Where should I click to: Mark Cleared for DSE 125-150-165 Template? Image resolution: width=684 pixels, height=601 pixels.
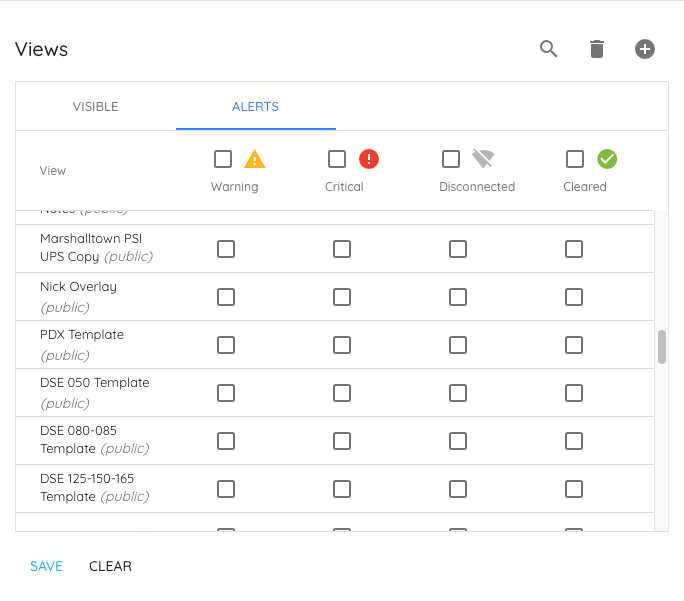[574, 489]
